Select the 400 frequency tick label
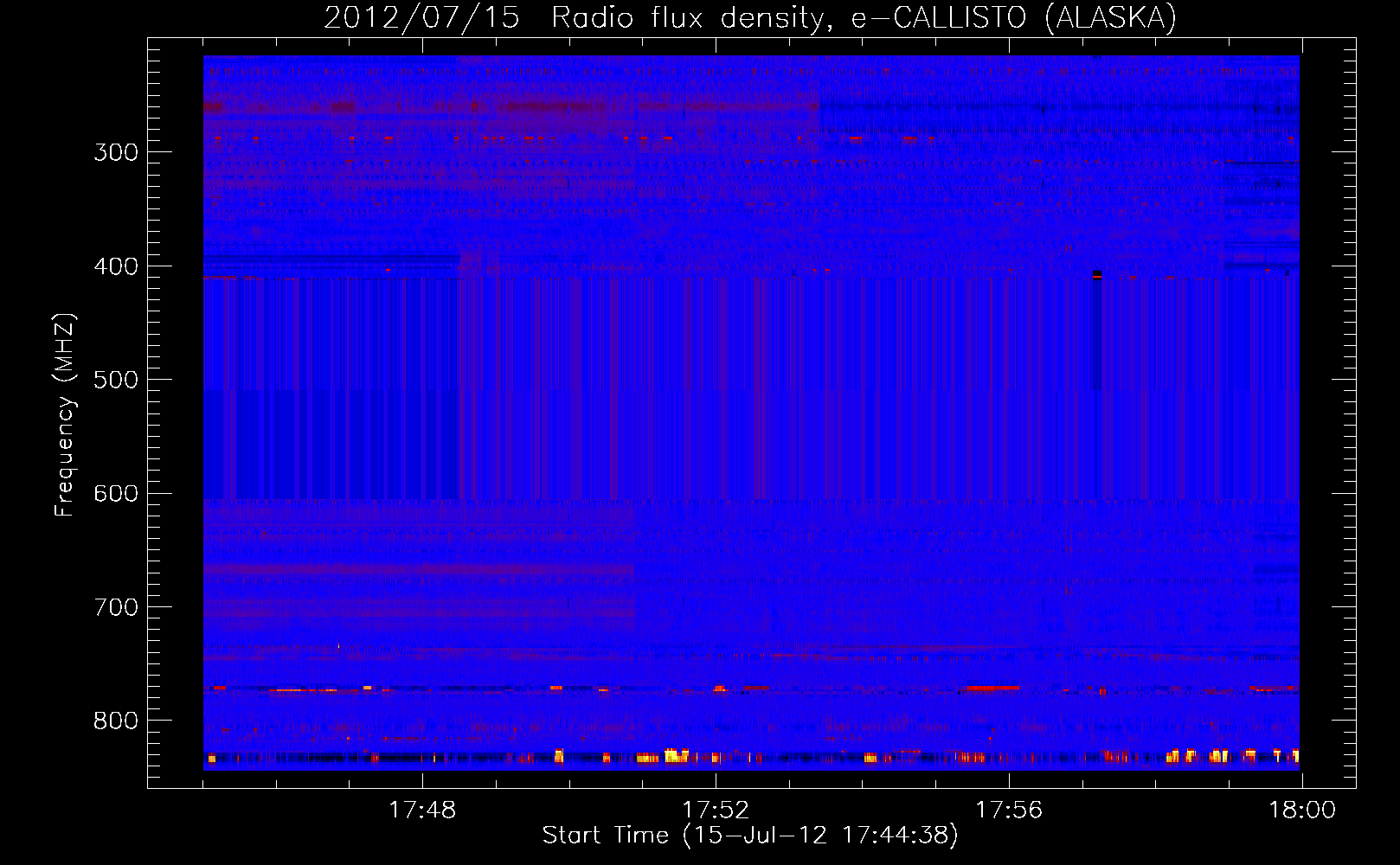The height and width of the screenshot is (865, 1400). pyautogui.click(x=116, y=266)
